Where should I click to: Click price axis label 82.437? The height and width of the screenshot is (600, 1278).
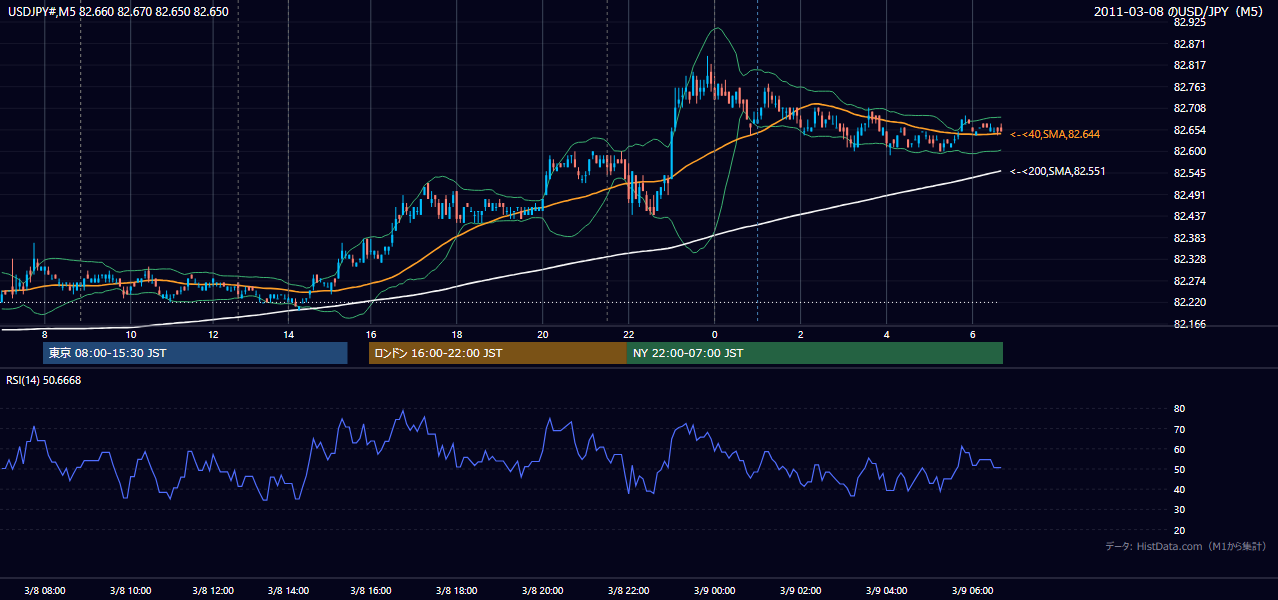pos(1190,216)
